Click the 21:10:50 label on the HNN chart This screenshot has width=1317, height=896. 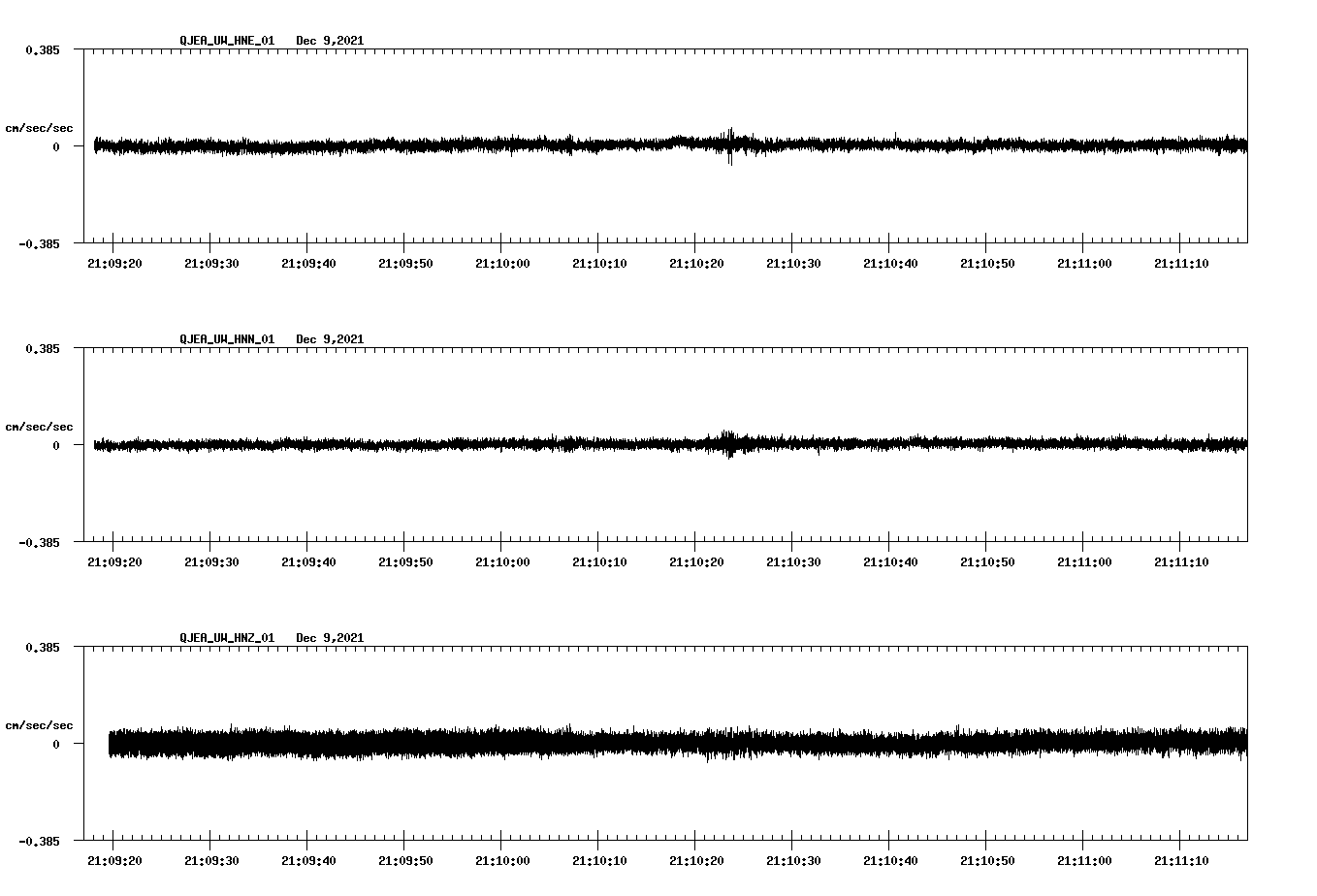coord(987,562)
